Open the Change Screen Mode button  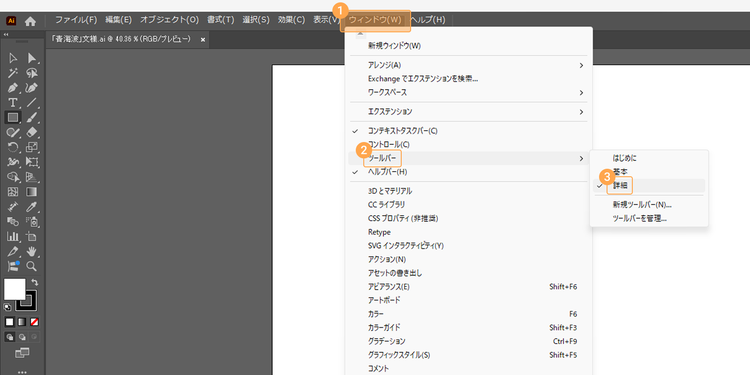coord(22,353)
